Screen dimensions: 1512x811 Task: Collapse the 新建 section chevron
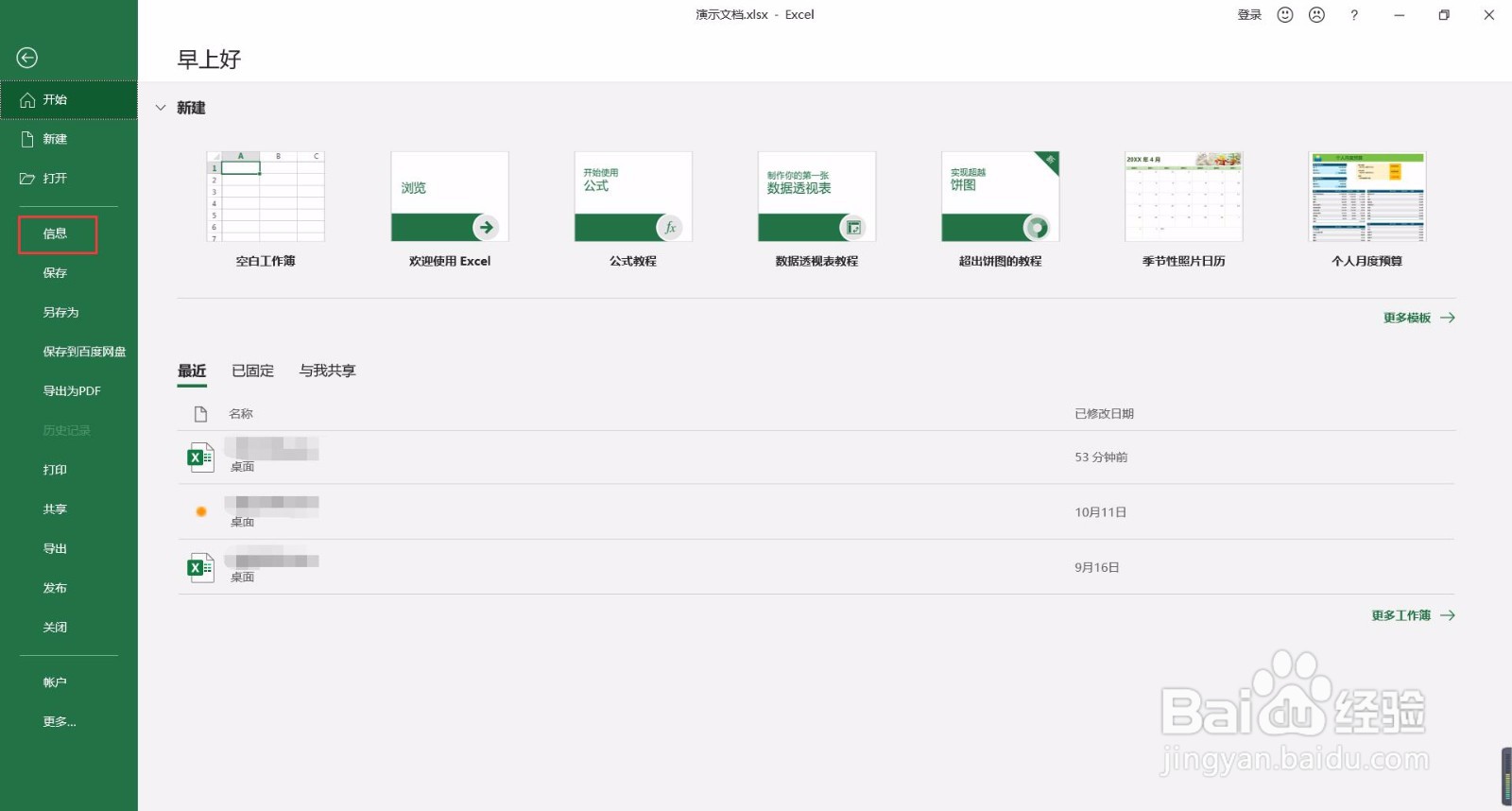pos(161,108)
